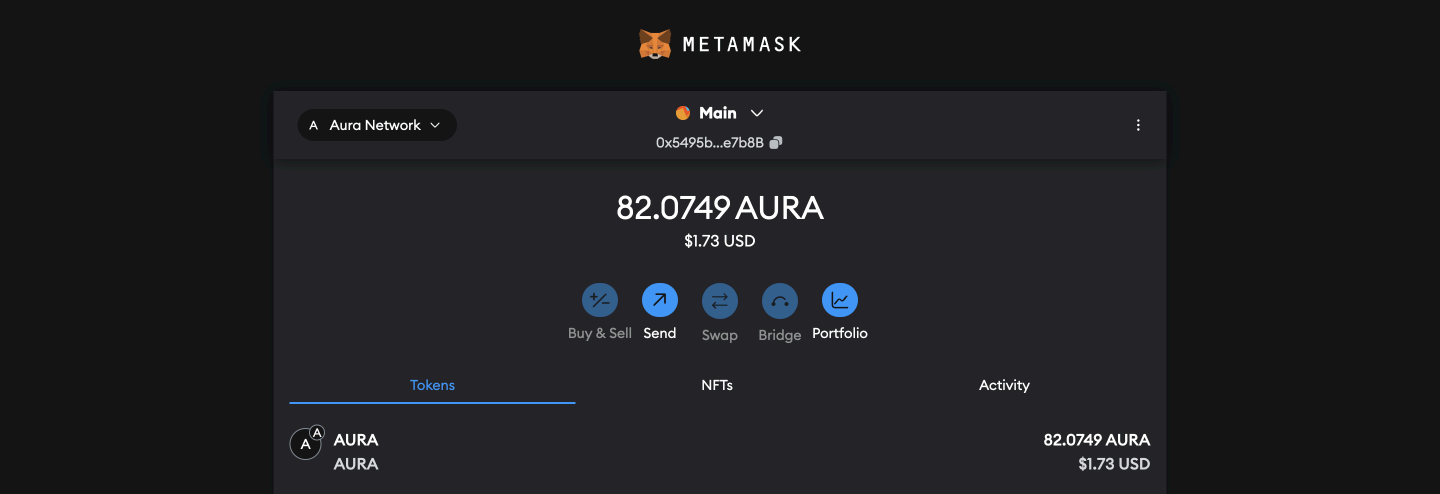Screen dimensions: 1440x494
Task: Open the AURA token row name
Action: (x=356, y=440)
